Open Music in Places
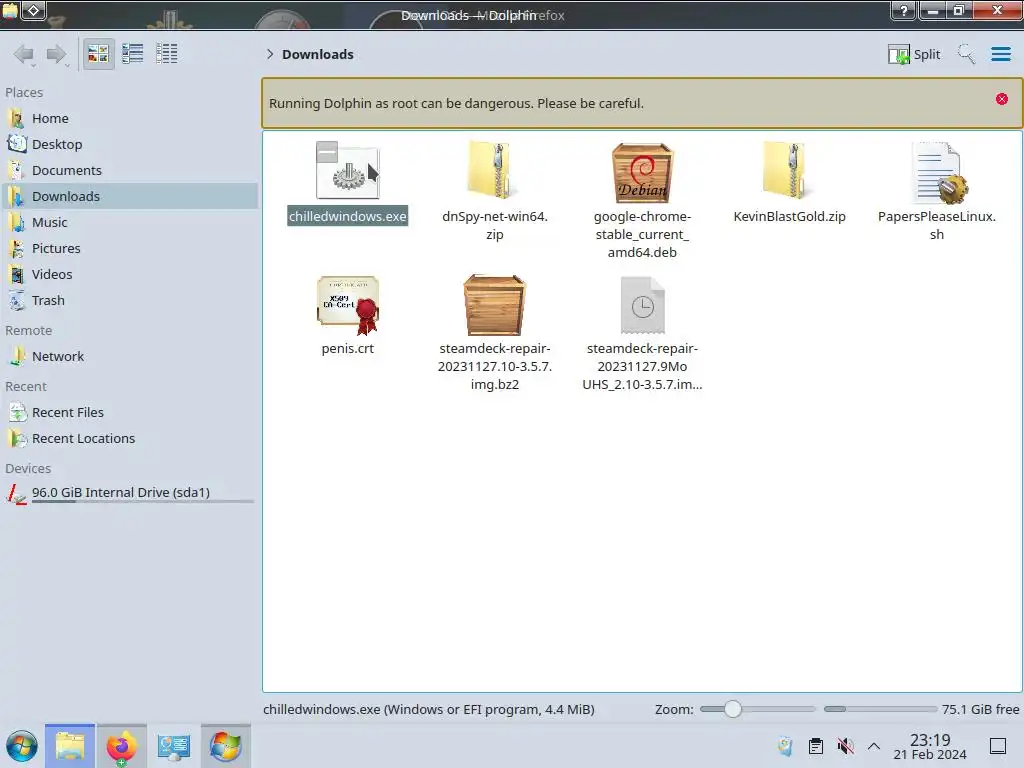 point(131,223)
